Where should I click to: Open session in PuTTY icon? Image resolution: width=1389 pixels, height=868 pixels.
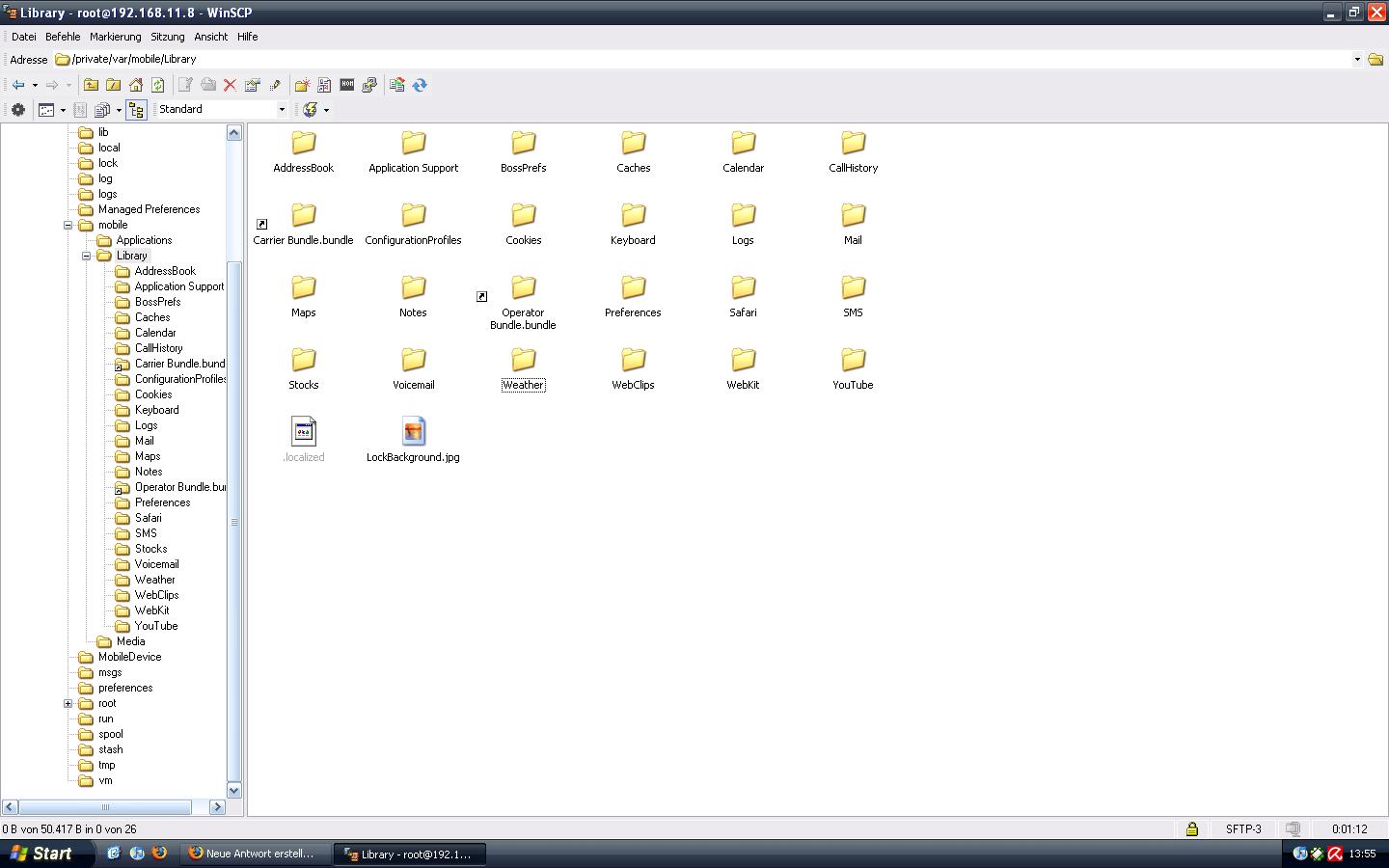coord(369,85)
